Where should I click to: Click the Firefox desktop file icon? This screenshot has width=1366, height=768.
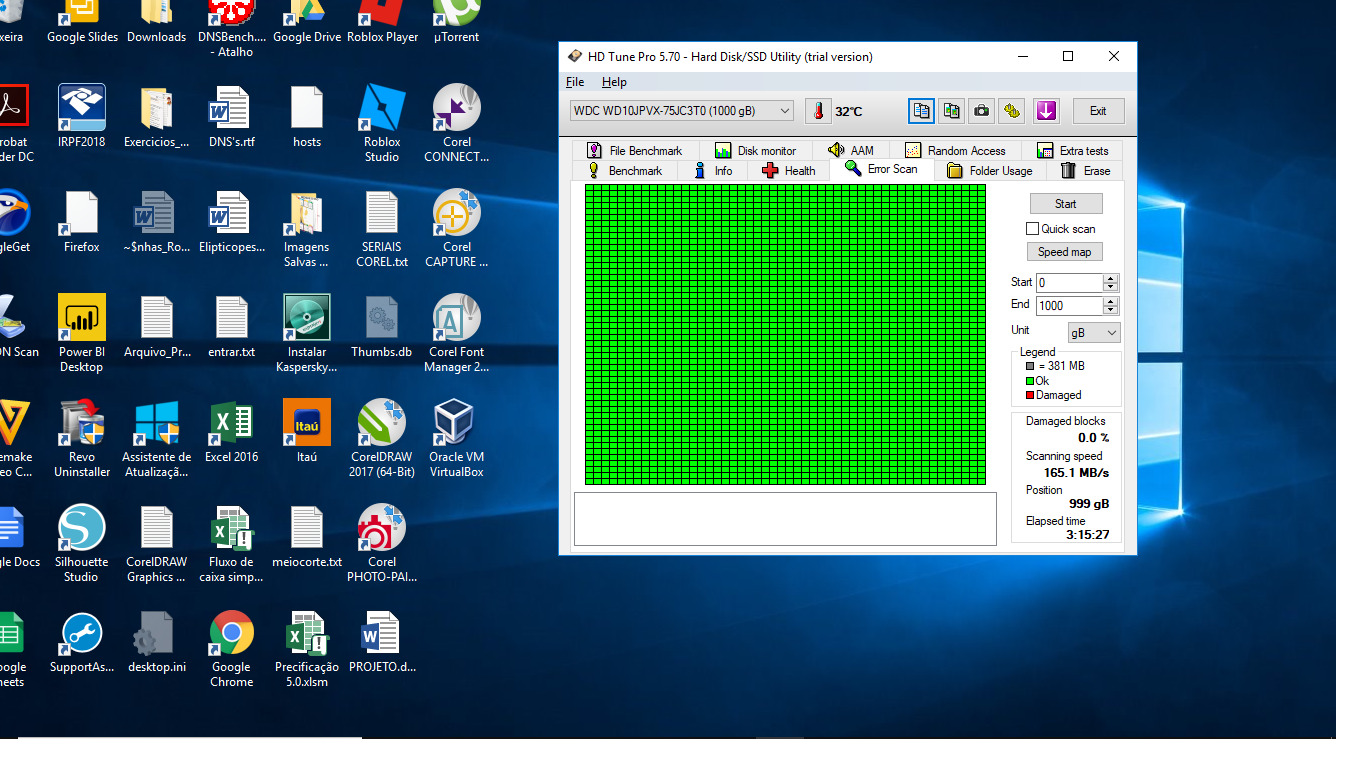(x=82, y=222)
